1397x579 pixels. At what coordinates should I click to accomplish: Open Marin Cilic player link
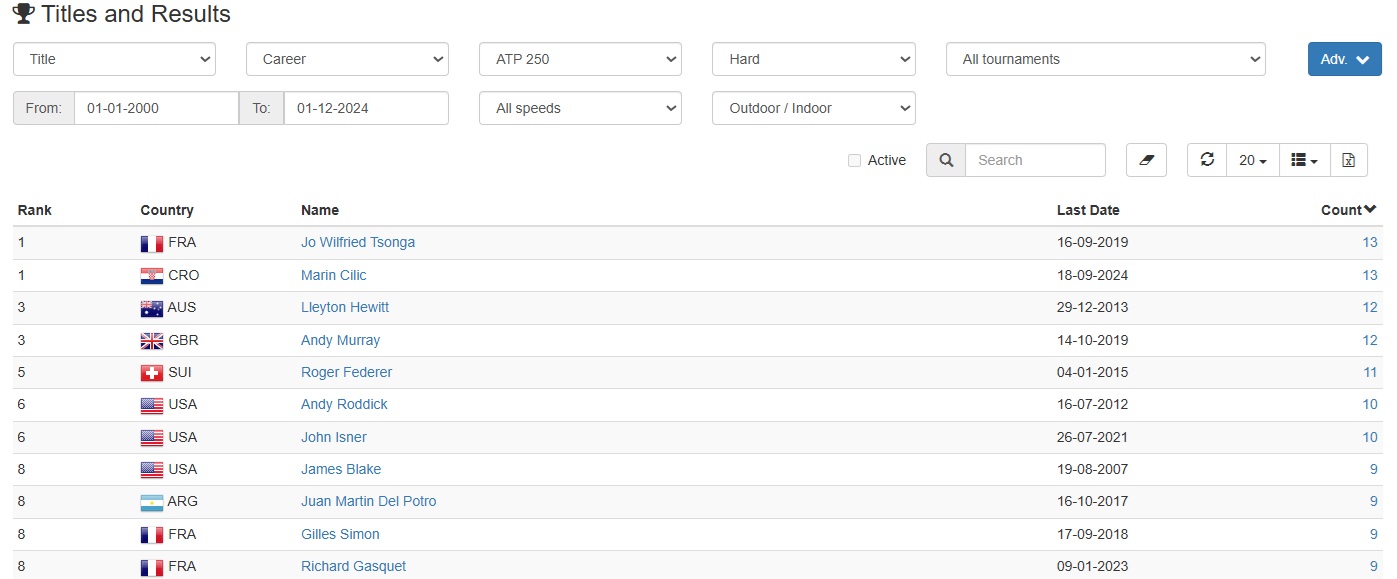pyautogui.click(x=334, y=275)
